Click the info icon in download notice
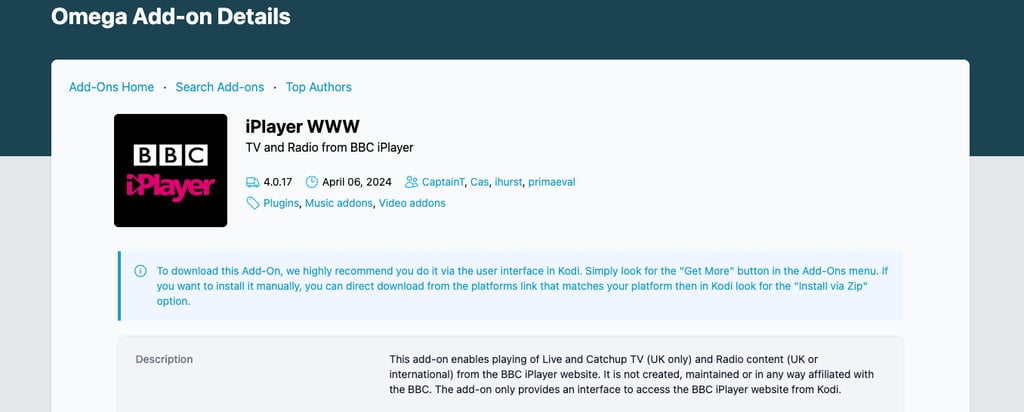1024x412 pixels. pos(140,271)
